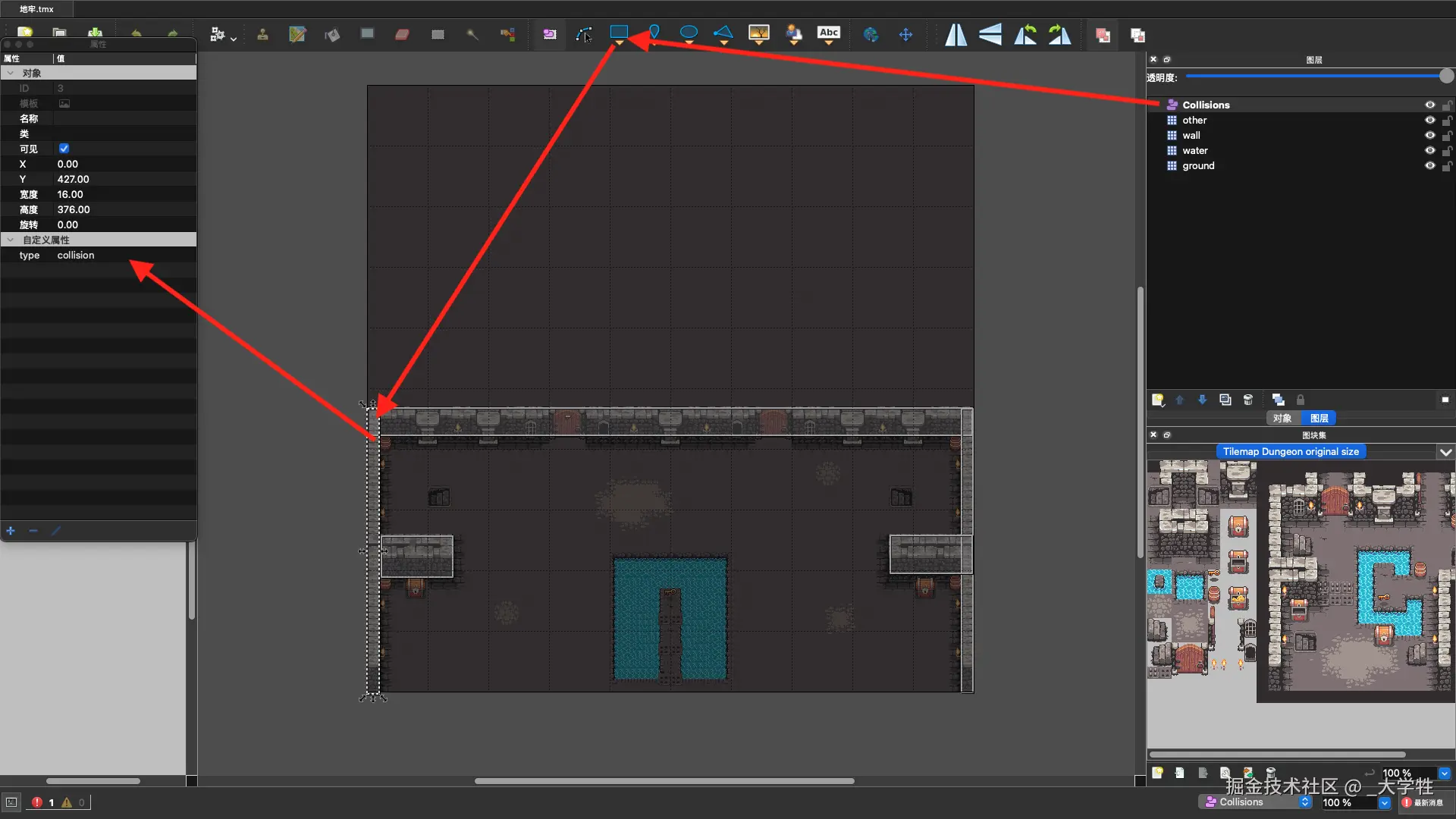Adjust the layer opacity slider
The width and height of the screenshot is (1456, 819).
(x=1446, y=76)
